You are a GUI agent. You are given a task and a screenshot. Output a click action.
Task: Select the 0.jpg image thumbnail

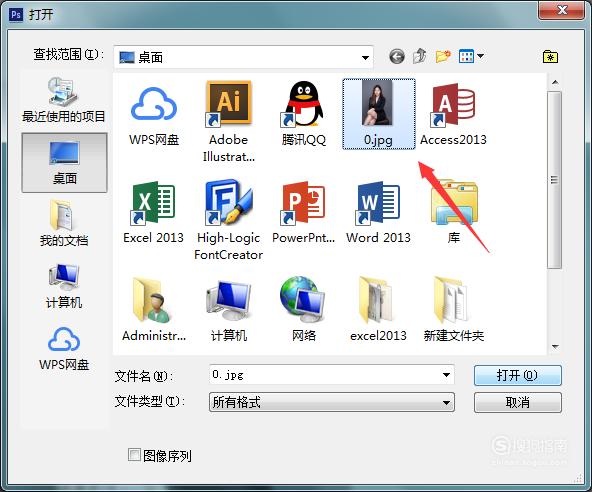tap(379, 114)
